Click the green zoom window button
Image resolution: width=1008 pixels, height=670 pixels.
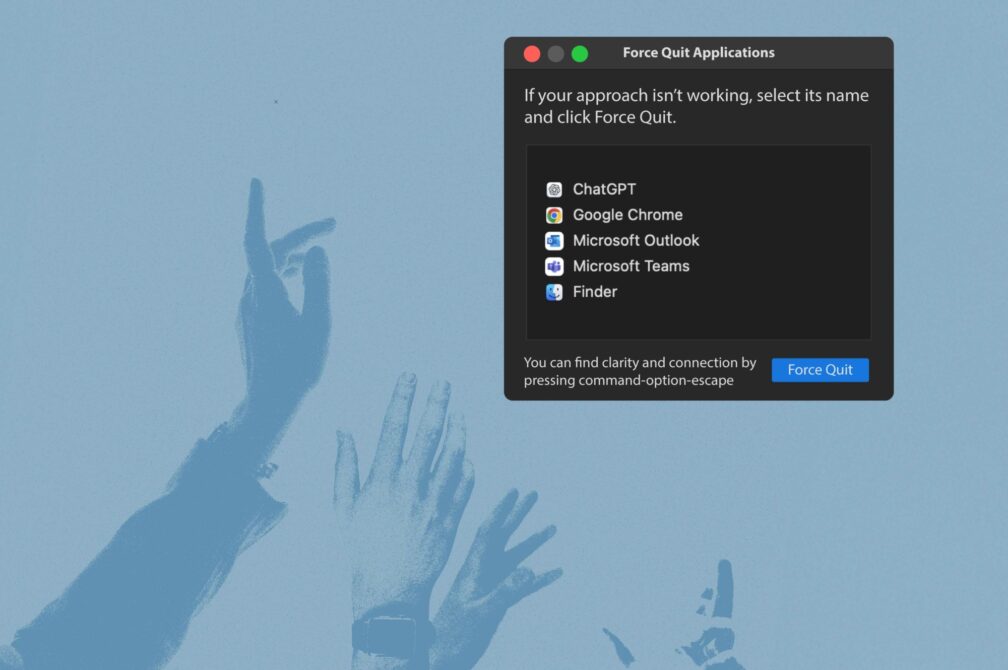[x=580, y=54]
